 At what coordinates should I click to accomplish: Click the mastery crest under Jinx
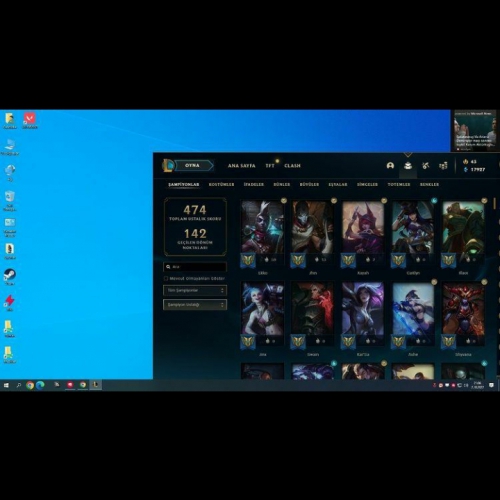click(248, 342)
